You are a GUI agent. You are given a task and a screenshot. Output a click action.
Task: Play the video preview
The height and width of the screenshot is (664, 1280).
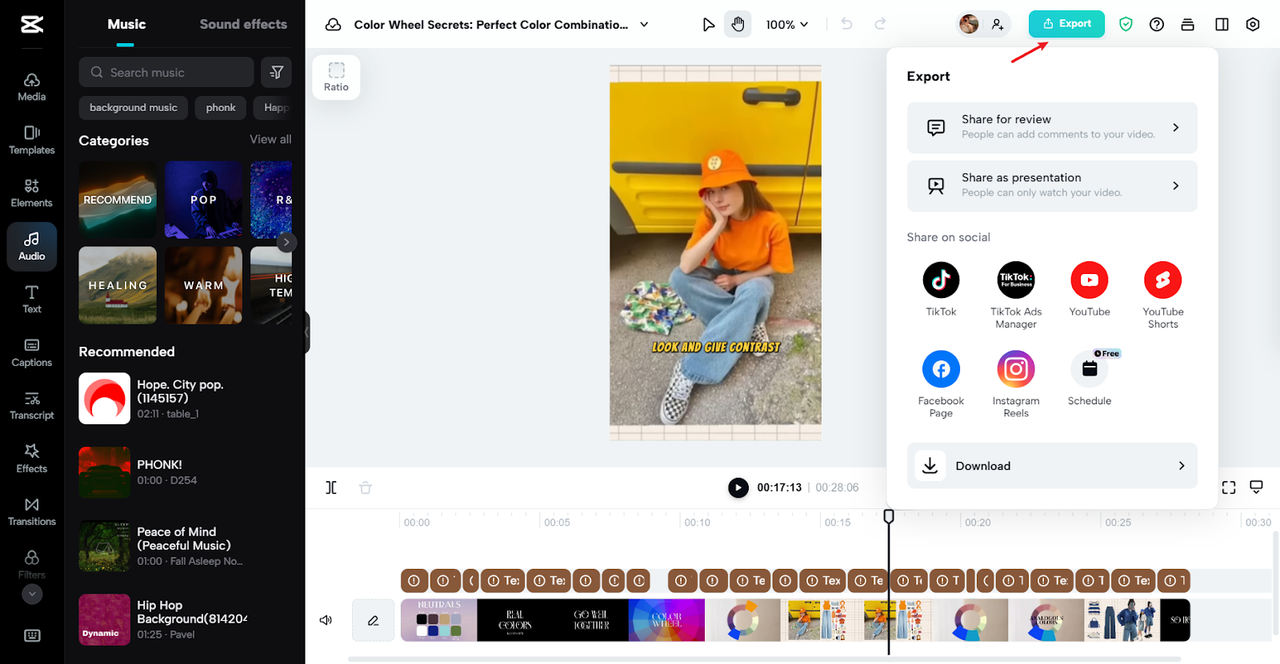[738, 488]
